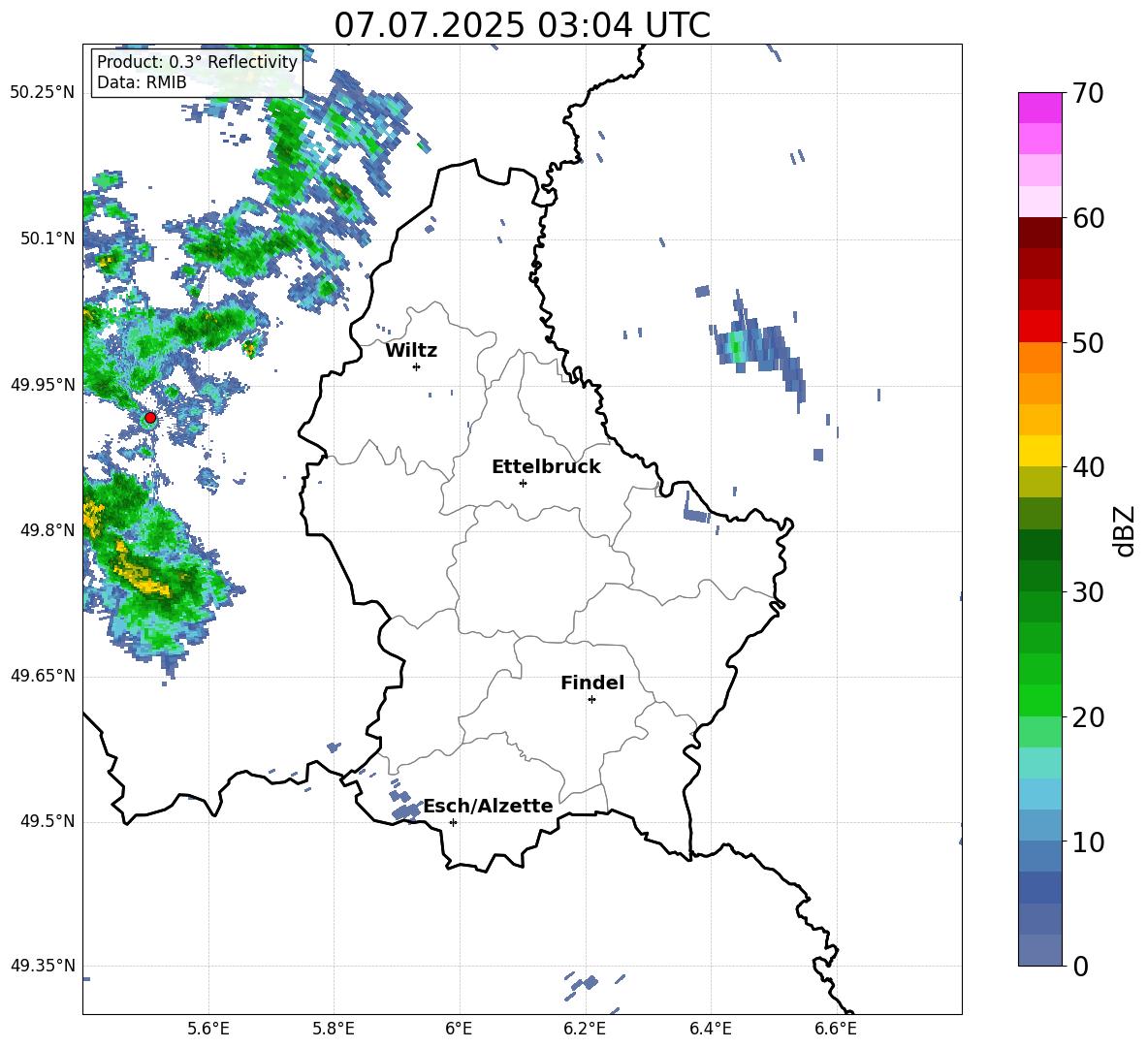The height and width of the screenshot is (1048, 1148).
Task: Select the 'Findel' city label
Action: (x=592, y=683)
